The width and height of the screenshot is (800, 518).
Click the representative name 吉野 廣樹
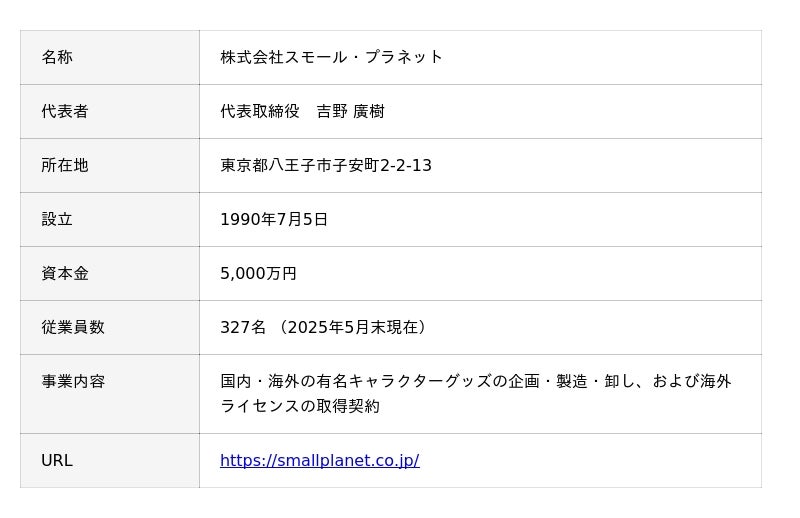350,111
